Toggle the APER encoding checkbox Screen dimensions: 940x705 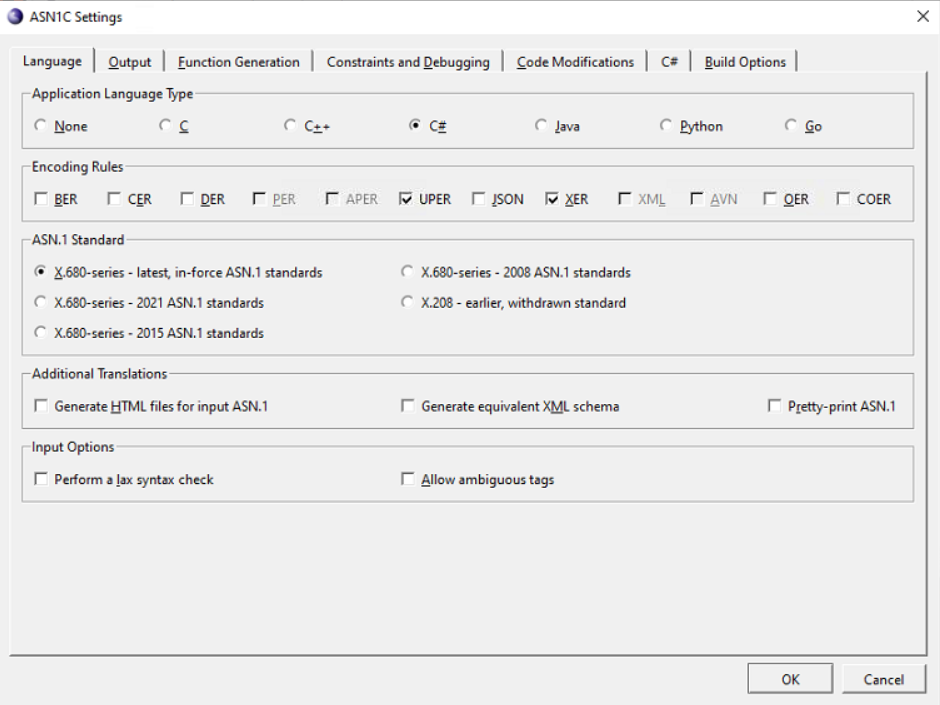pos(332,198)
